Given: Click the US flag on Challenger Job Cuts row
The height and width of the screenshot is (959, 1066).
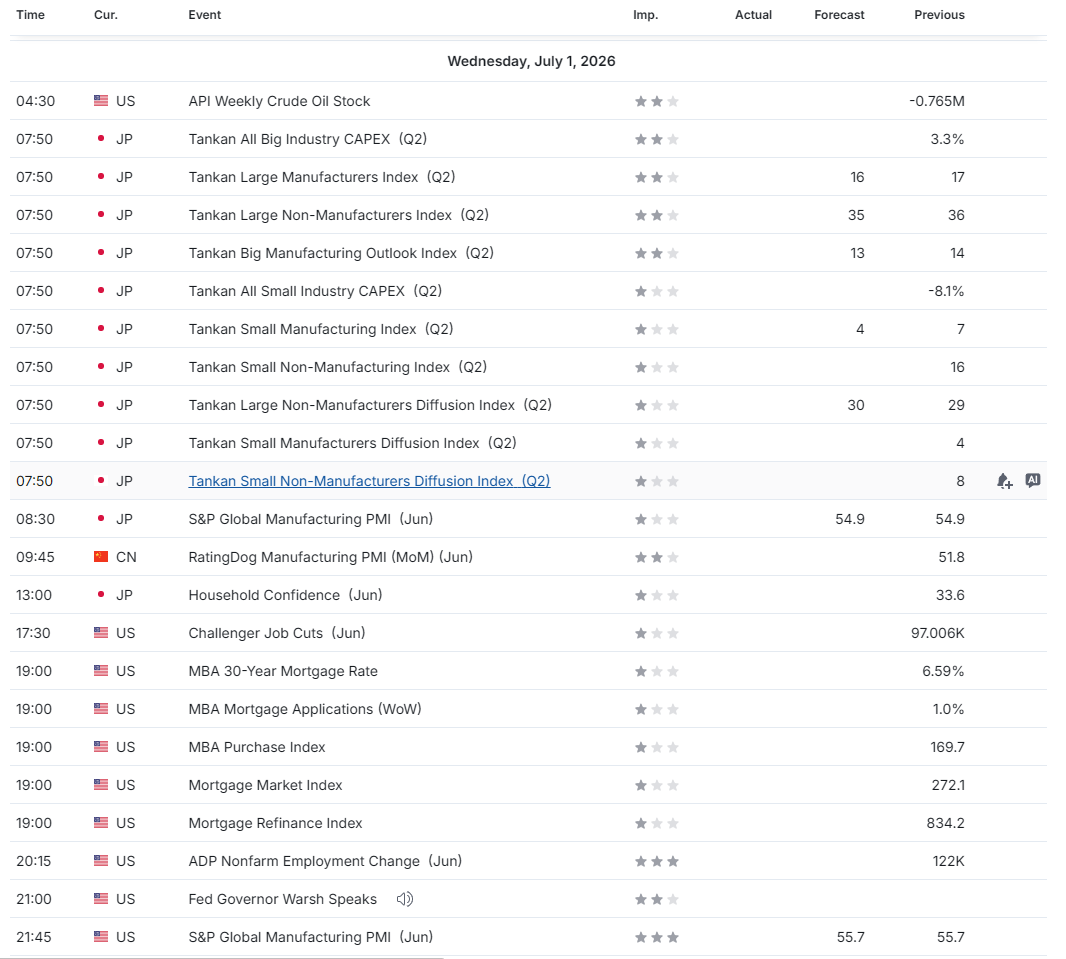Looking at the screenshot, I should (x=101, y=633).
